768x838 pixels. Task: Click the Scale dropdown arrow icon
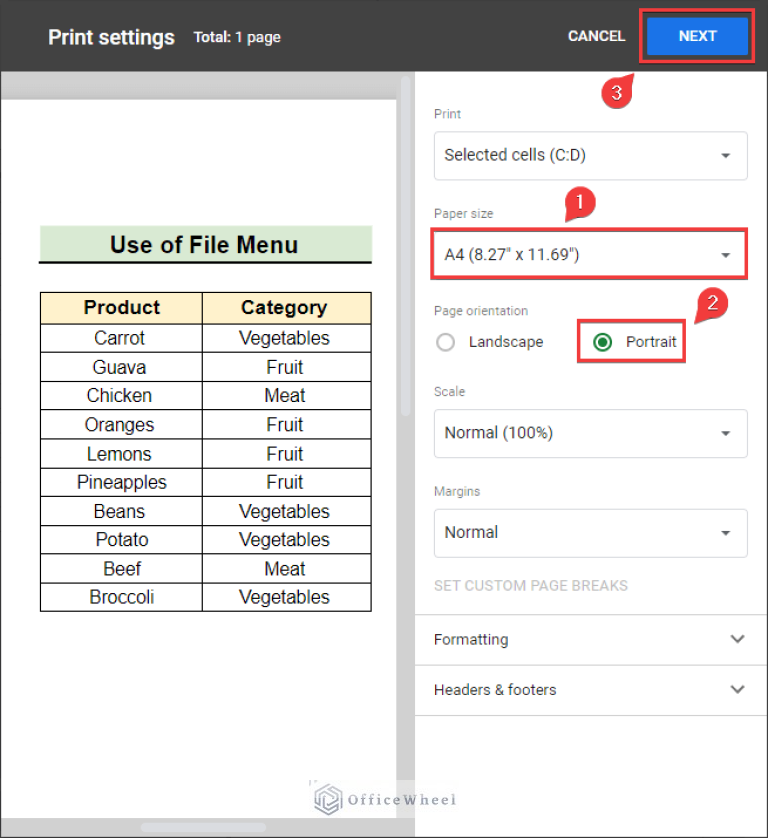(726, 434)
